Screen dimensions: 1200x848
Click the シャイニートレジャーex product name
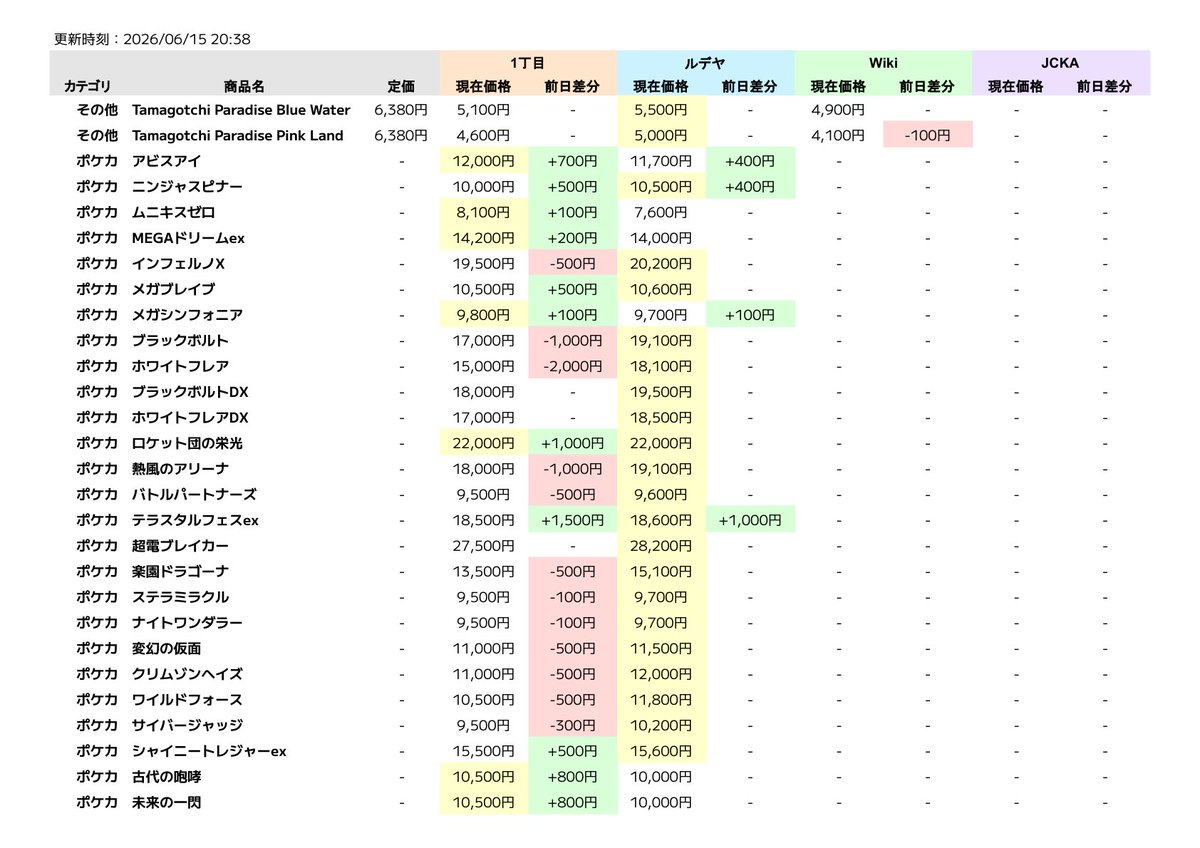click(209, 752)
